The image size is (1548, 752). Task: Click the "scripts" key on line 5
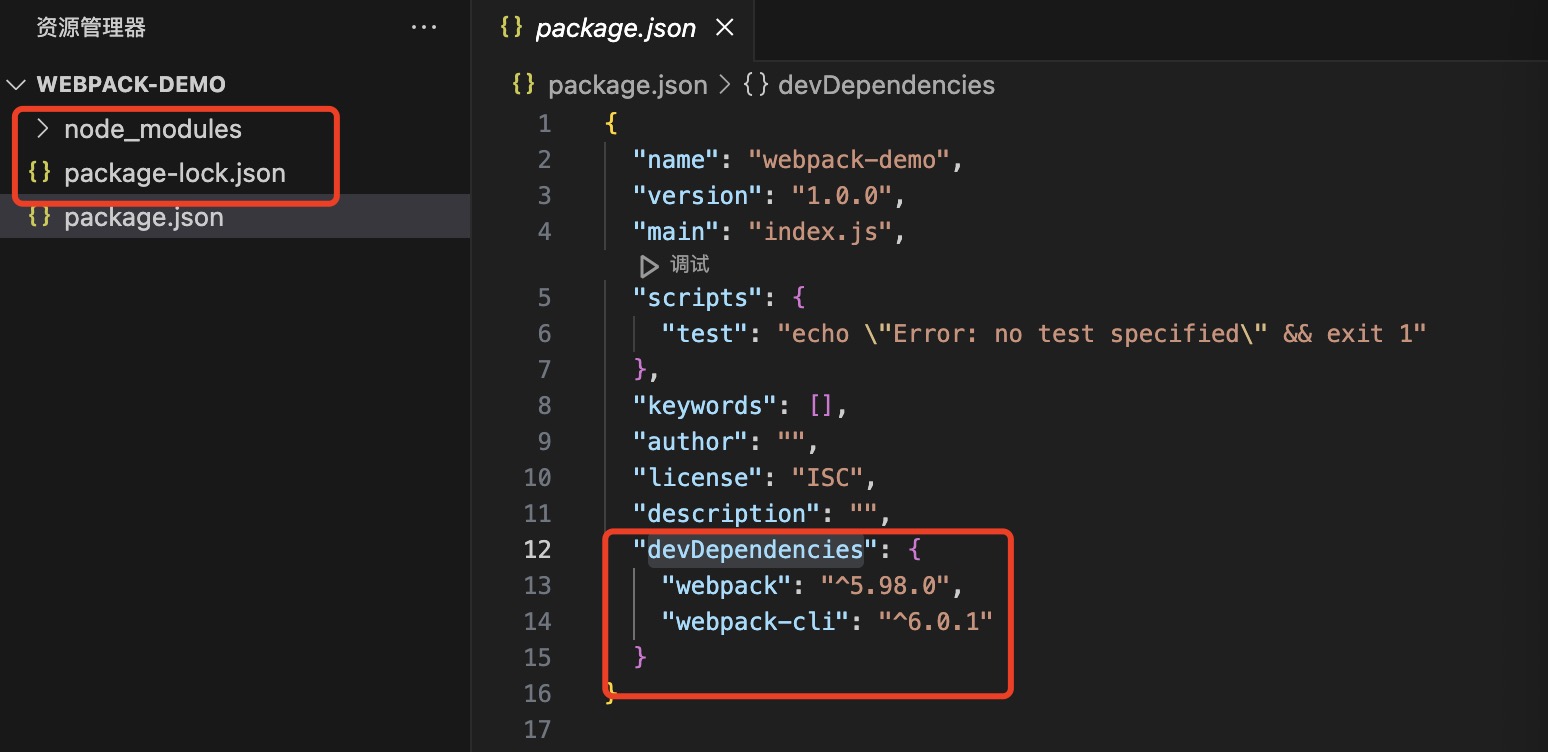[697, 297]
